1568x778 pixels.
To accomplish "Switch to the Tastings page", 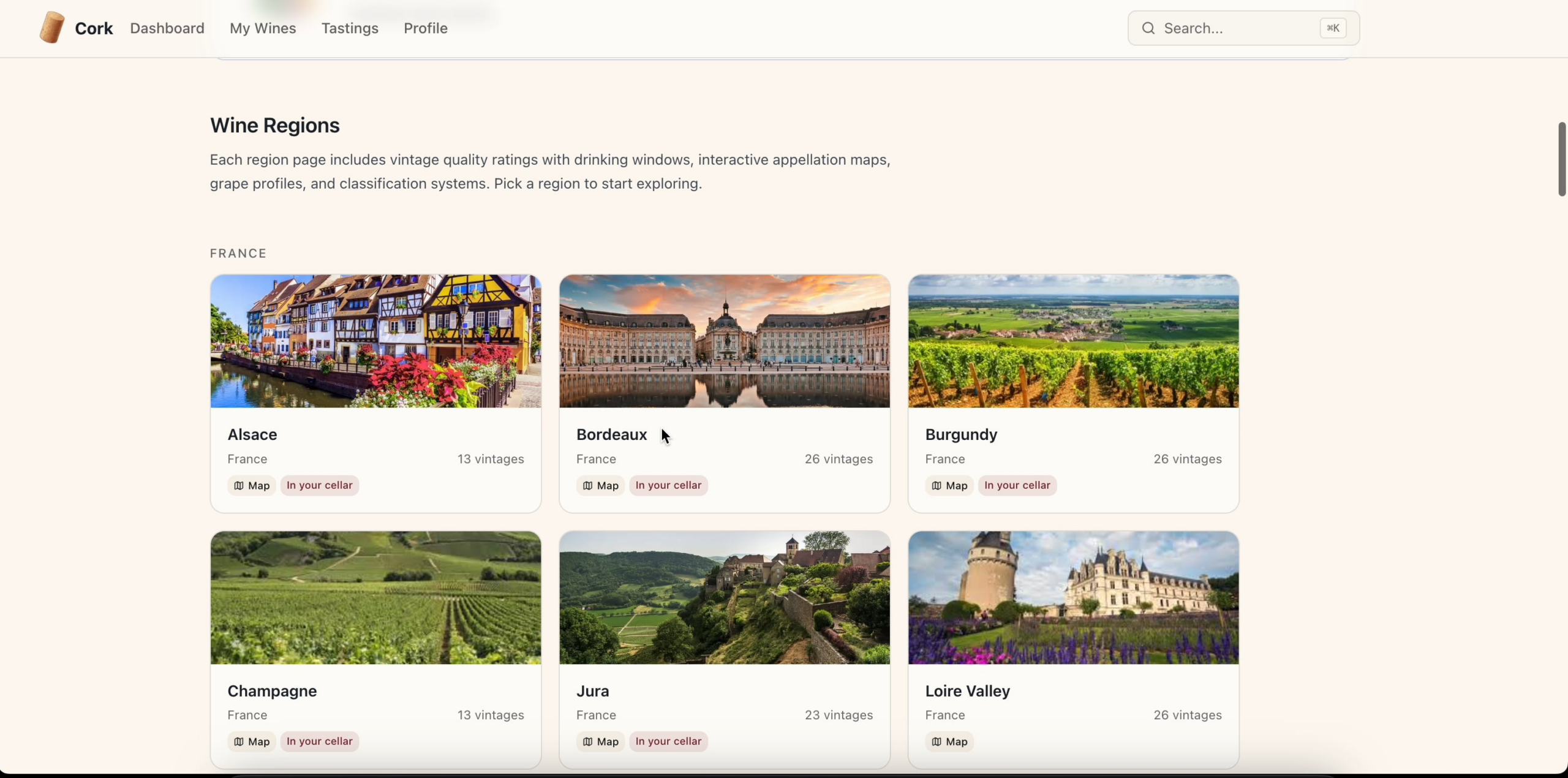I will click(x=350, y=28).
